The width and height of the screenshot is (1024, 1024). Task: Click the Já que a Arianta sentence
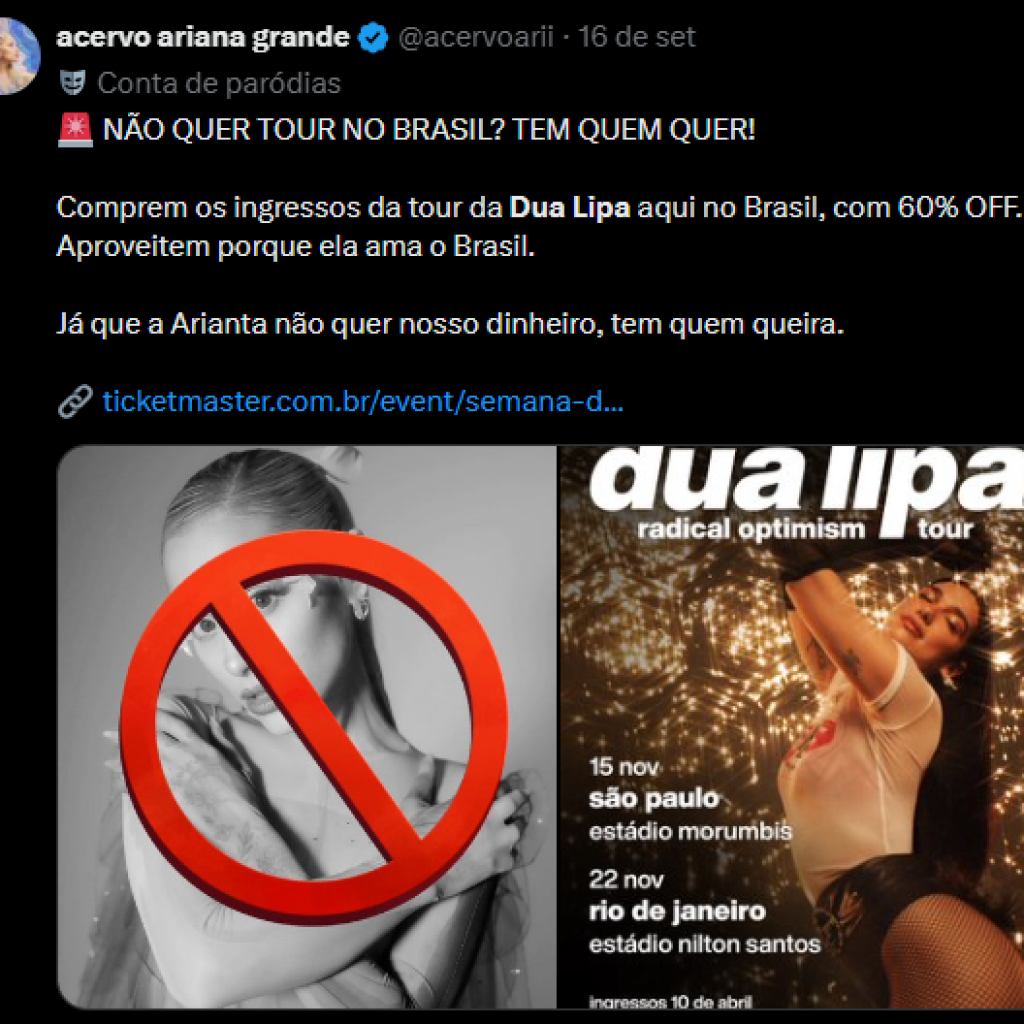tap(451, 324)
